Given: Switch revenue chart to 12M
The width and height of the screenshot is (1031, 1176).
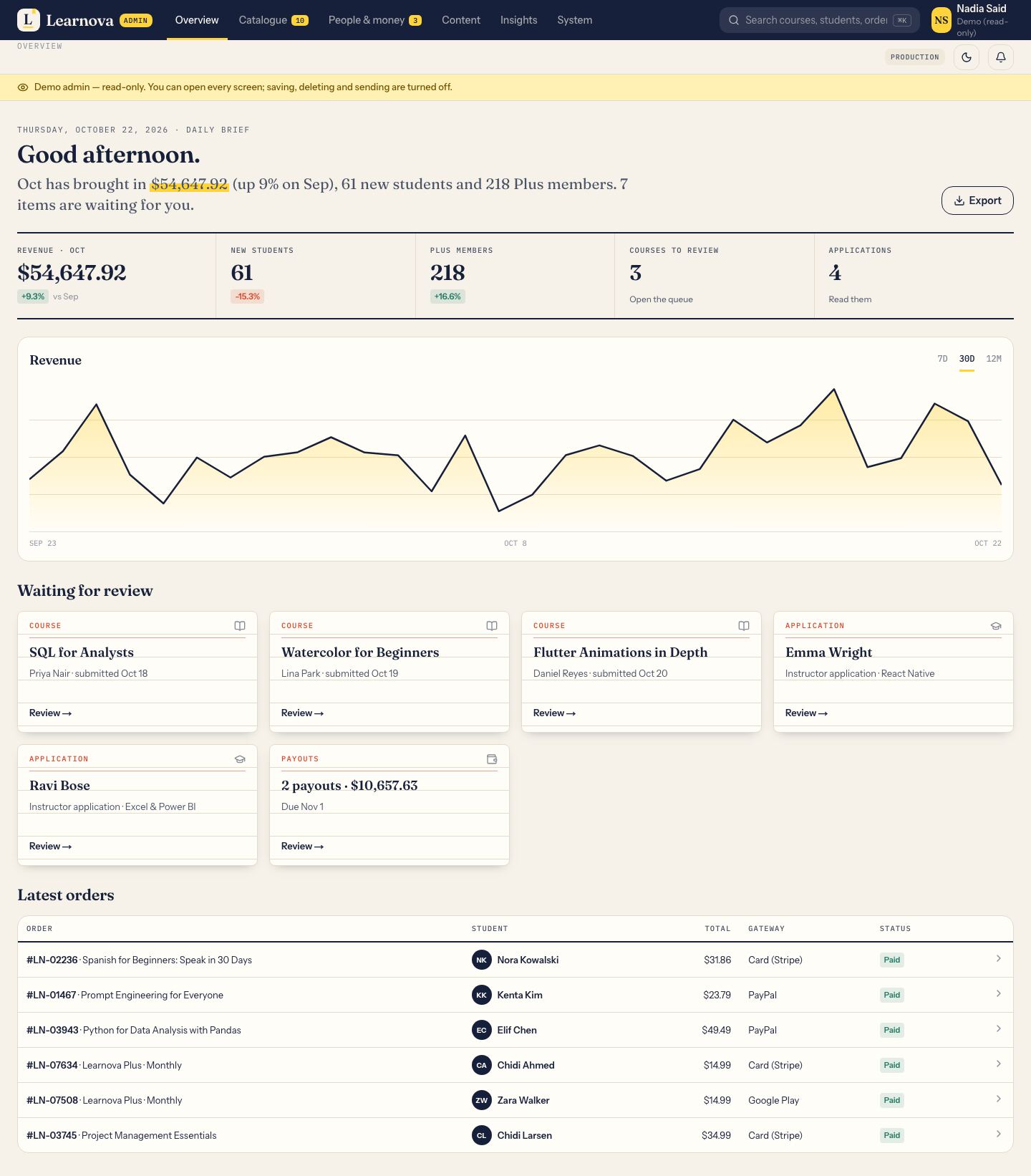Looking at the screenshot, I should [994, 359].
